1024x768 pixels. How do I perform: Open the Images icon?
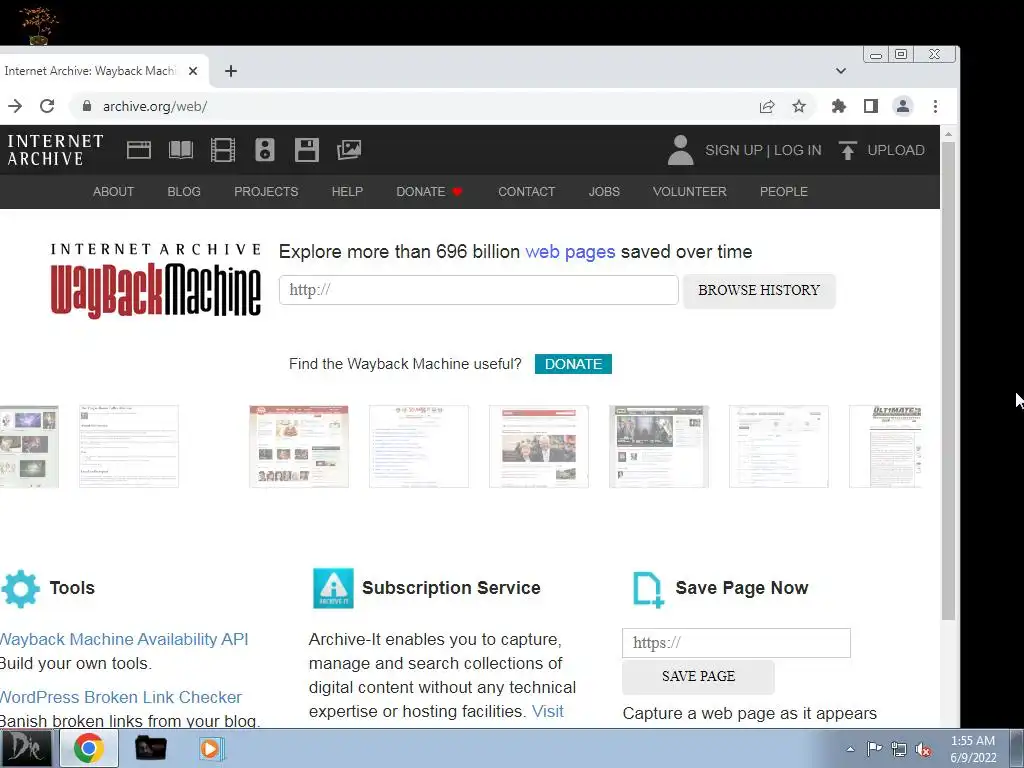349,150
